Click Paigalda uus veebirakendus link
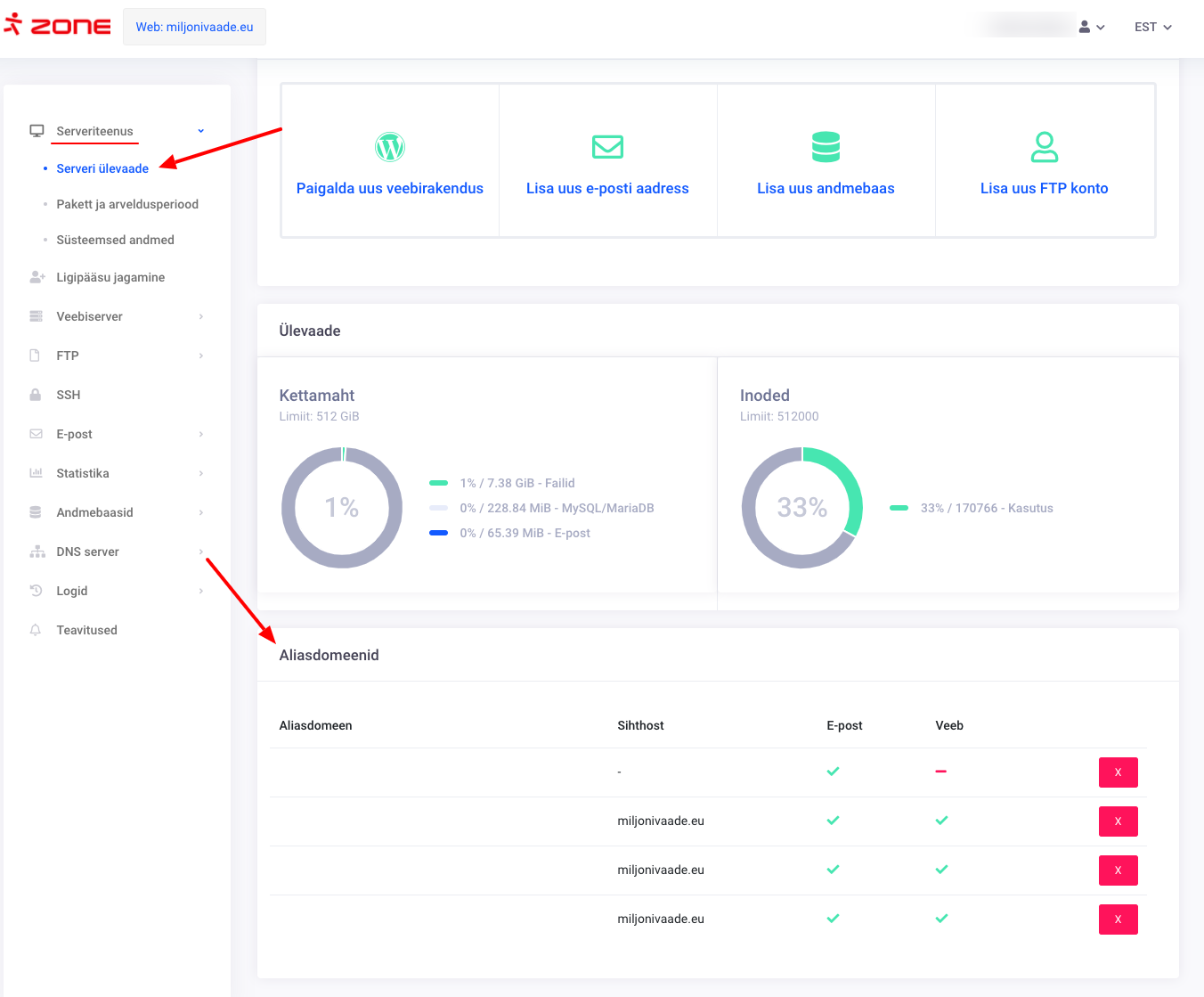Screen dimensions: 1204x997 click(x=390, y=188)
